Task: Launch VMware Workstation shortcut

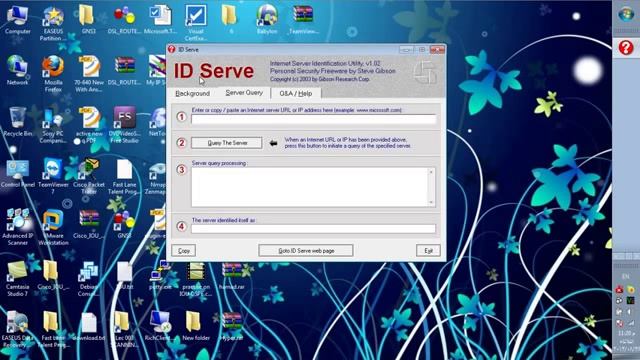Action: [53, 227]
